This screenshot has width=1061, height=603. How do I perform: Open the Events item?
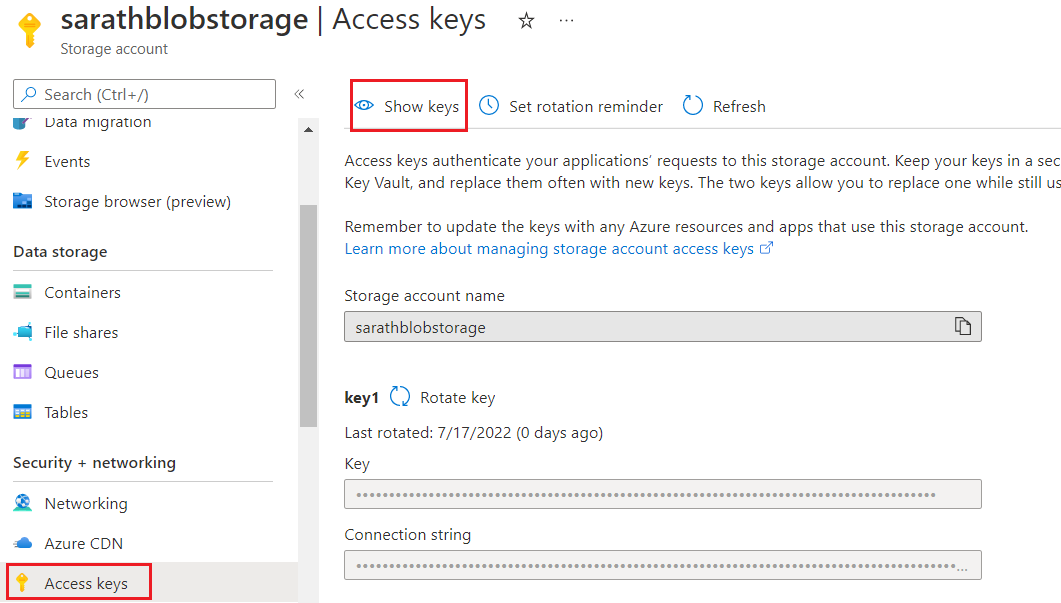point(67,161)
